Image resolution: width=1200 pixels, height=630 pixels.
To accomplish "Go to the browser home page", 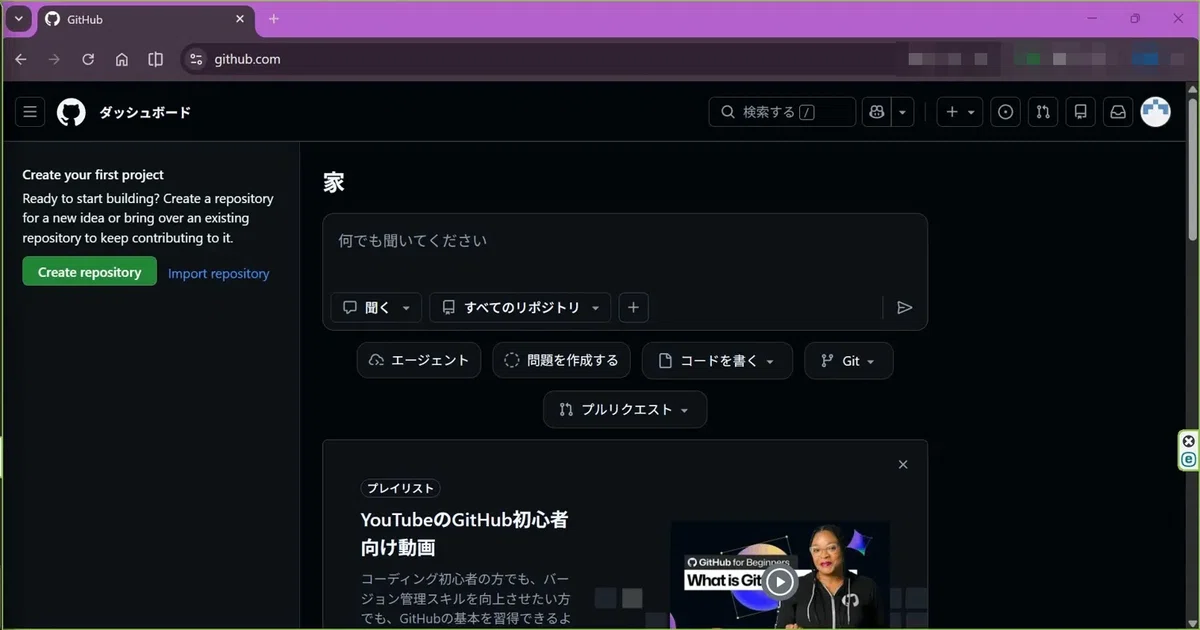I will pos(122,59).
